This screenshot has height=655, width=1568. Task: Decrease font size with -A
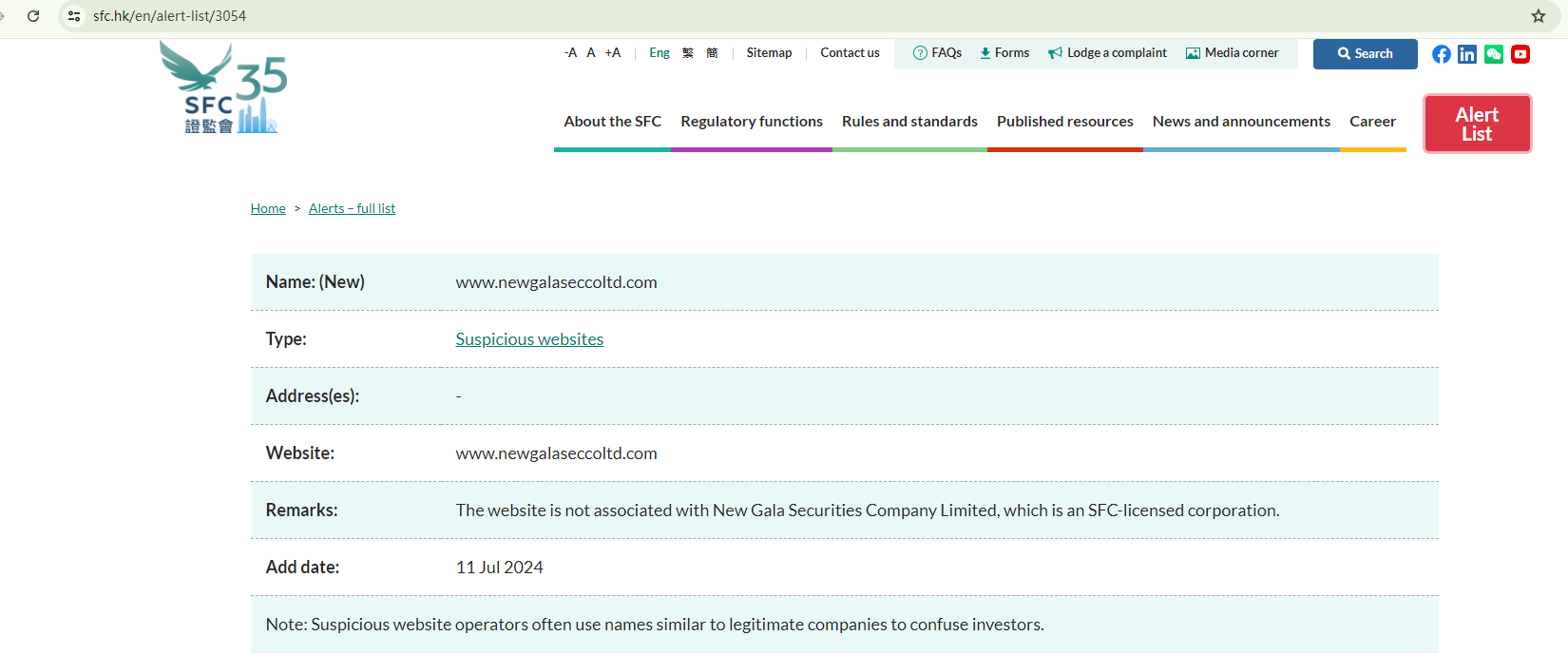pyautogui.click(x=570, y=53)
